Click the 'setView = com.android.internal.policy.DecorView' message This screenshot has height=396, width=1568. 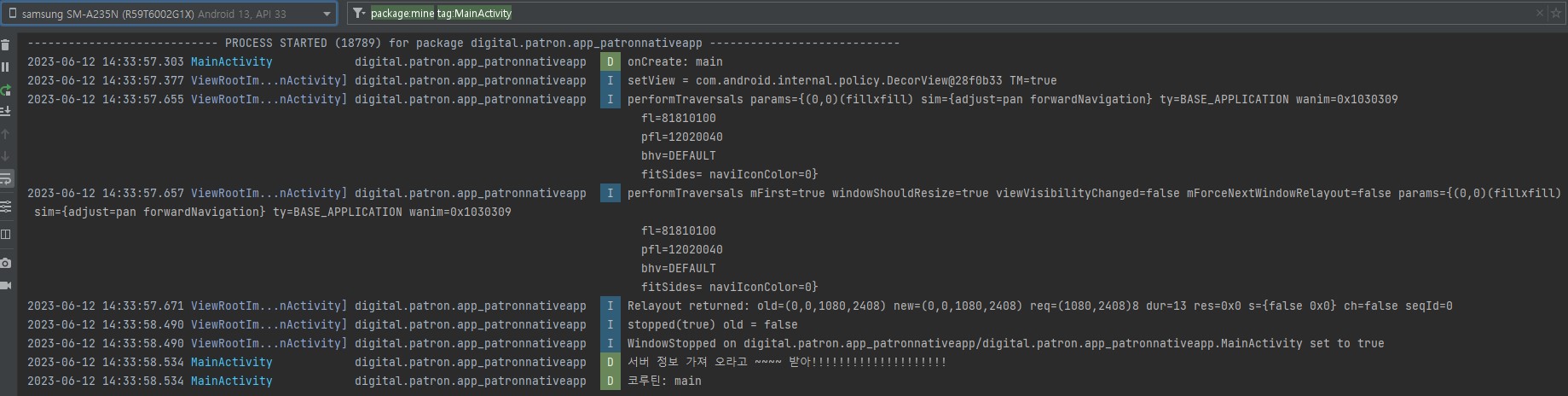[842, 80]
